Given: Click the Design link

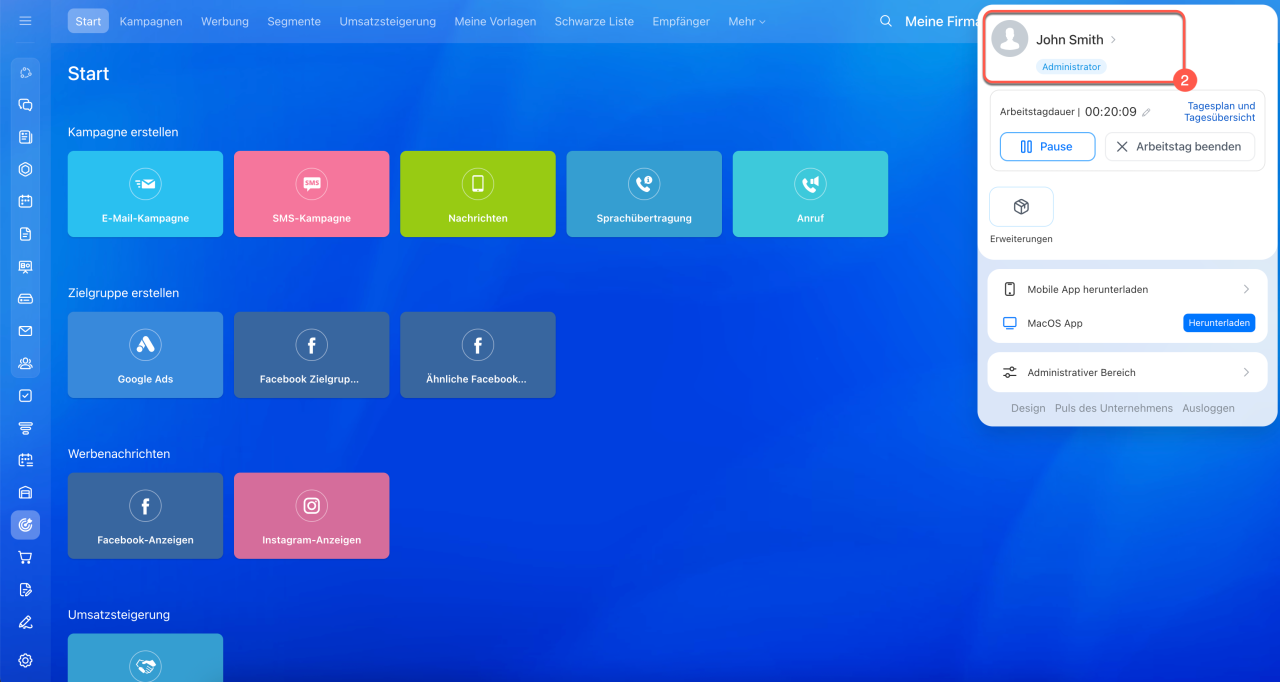Looking at the screenshot, I should 1028,408.
